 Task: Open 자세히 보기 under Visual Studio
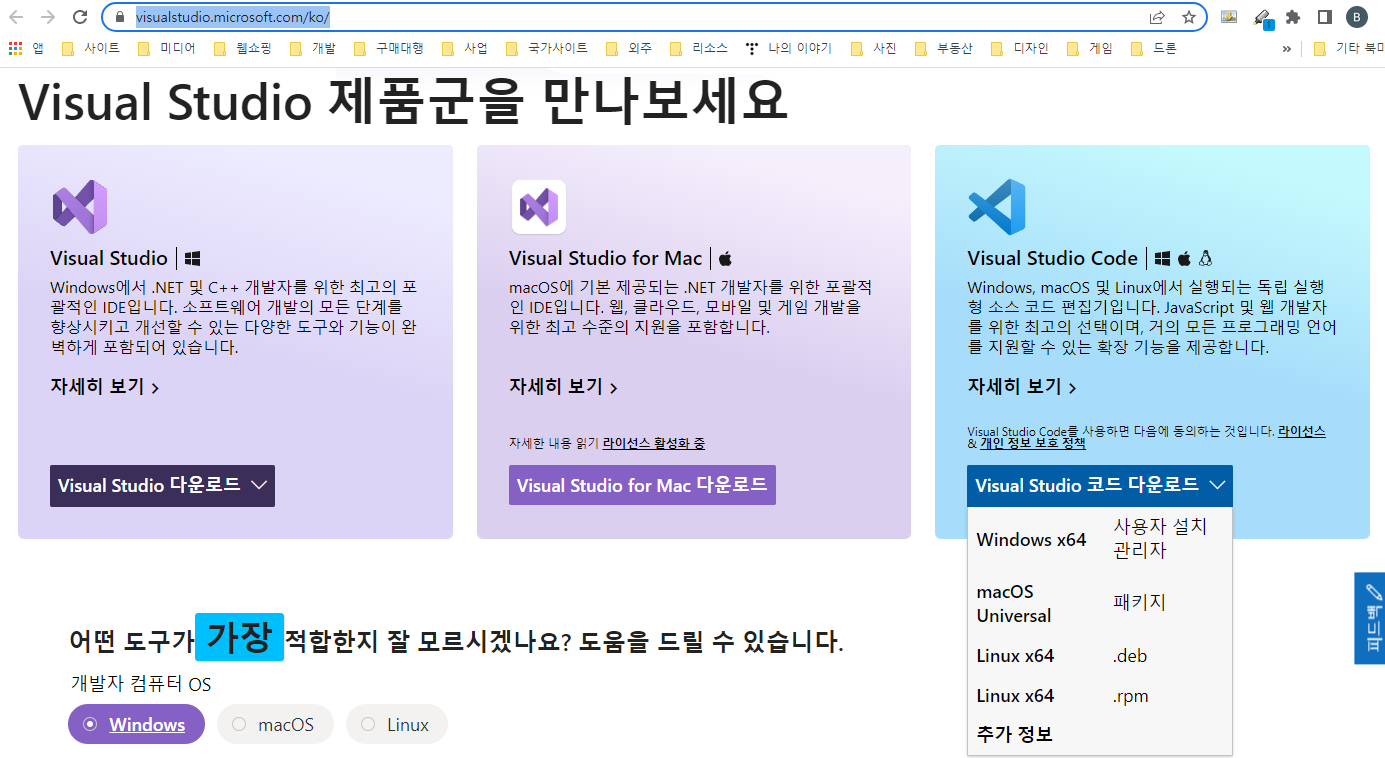pos(105,387)
